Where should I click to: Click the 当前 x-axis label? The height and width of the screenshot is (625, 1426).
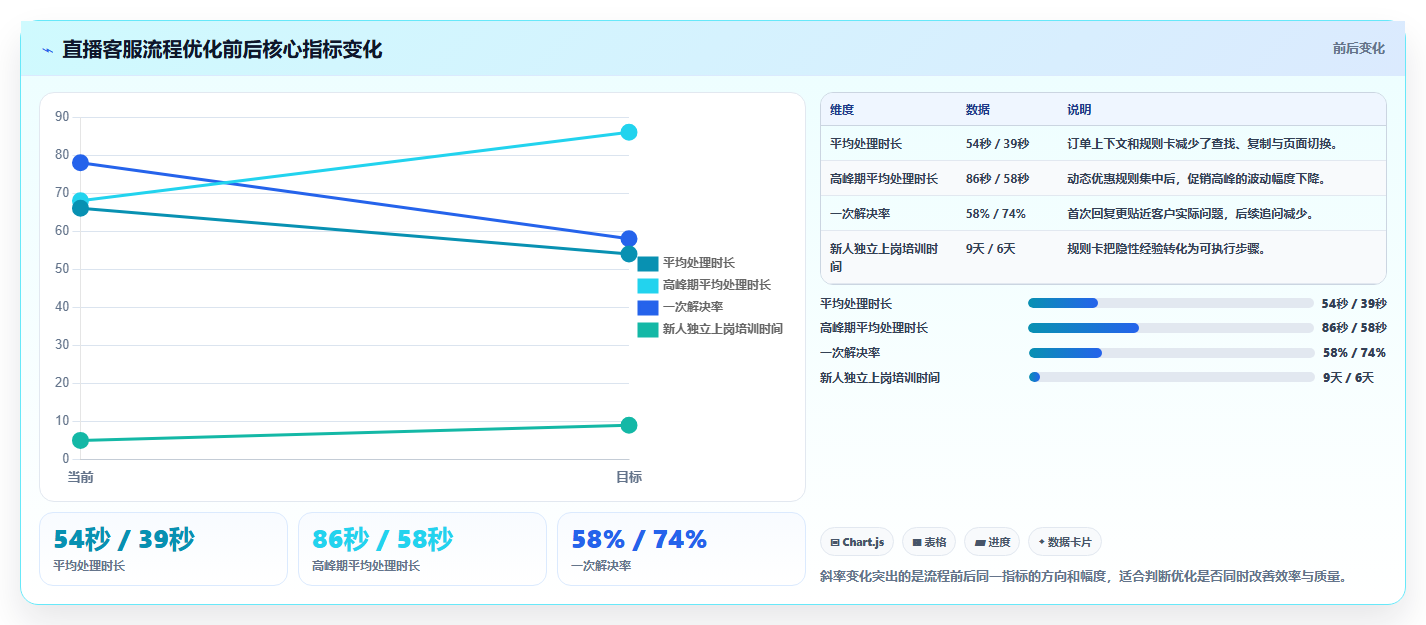81,477
